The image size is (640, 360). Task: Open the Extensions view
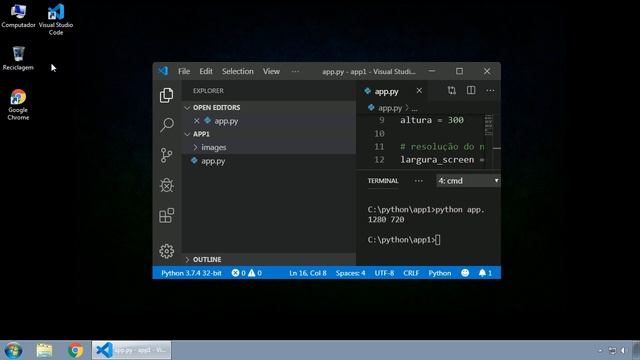tap(167, 216)
